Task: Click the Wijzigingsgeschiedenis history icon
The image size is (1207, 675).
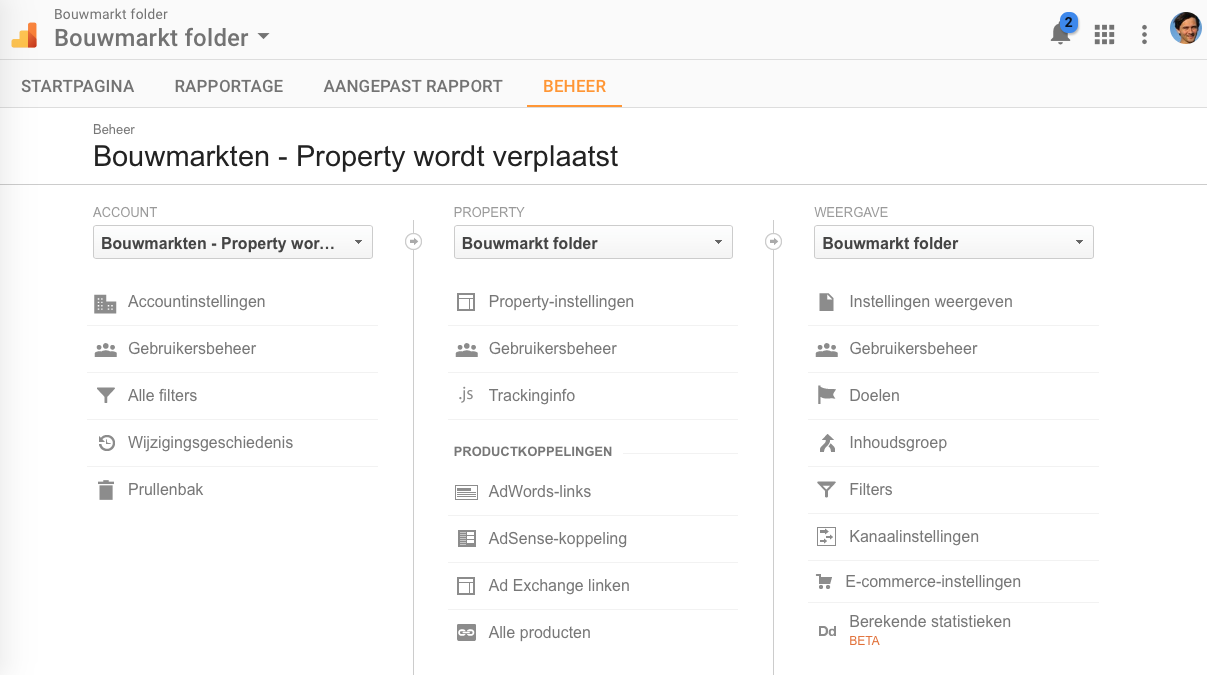Action: coord(106,443)
